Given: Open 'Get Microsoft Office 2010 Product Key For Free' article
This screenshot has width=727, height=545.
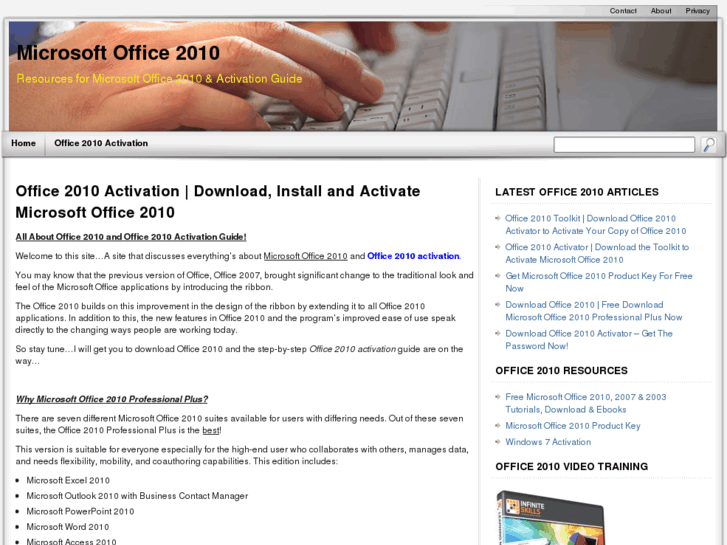Looking at the screenshot, I should tap(599, 282).
